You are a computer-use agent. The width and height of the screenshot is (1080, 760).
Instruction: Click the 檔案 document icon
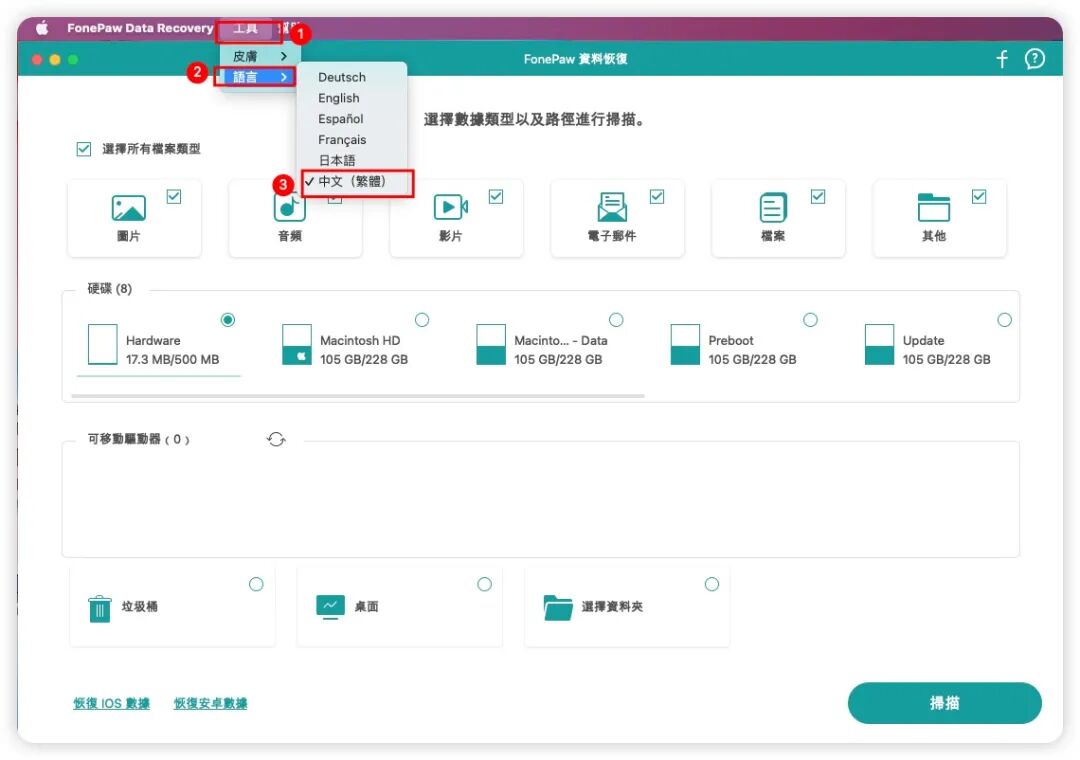click(x=773, y=207)
